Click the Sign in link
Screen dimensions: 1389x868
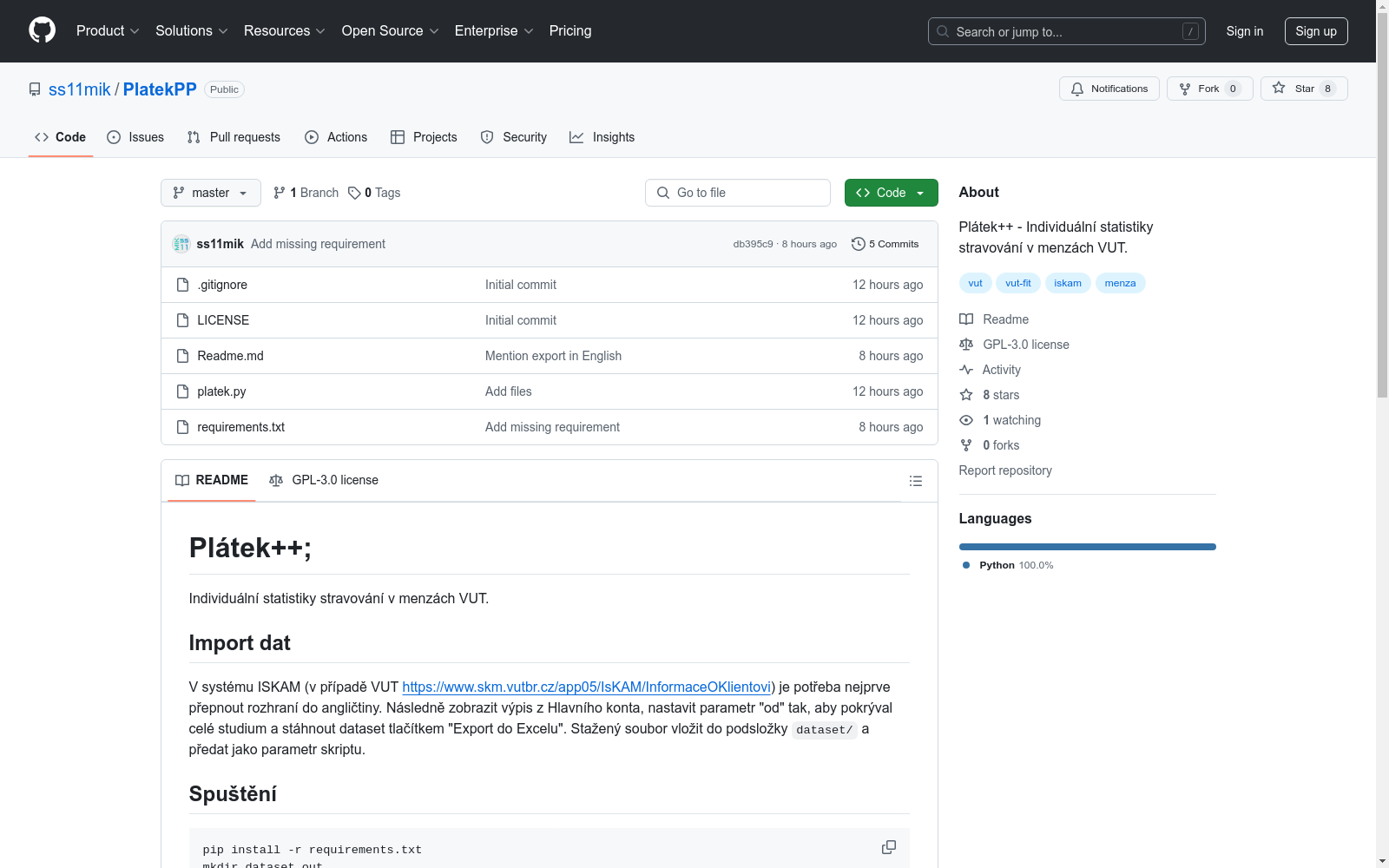(1244, 31)
